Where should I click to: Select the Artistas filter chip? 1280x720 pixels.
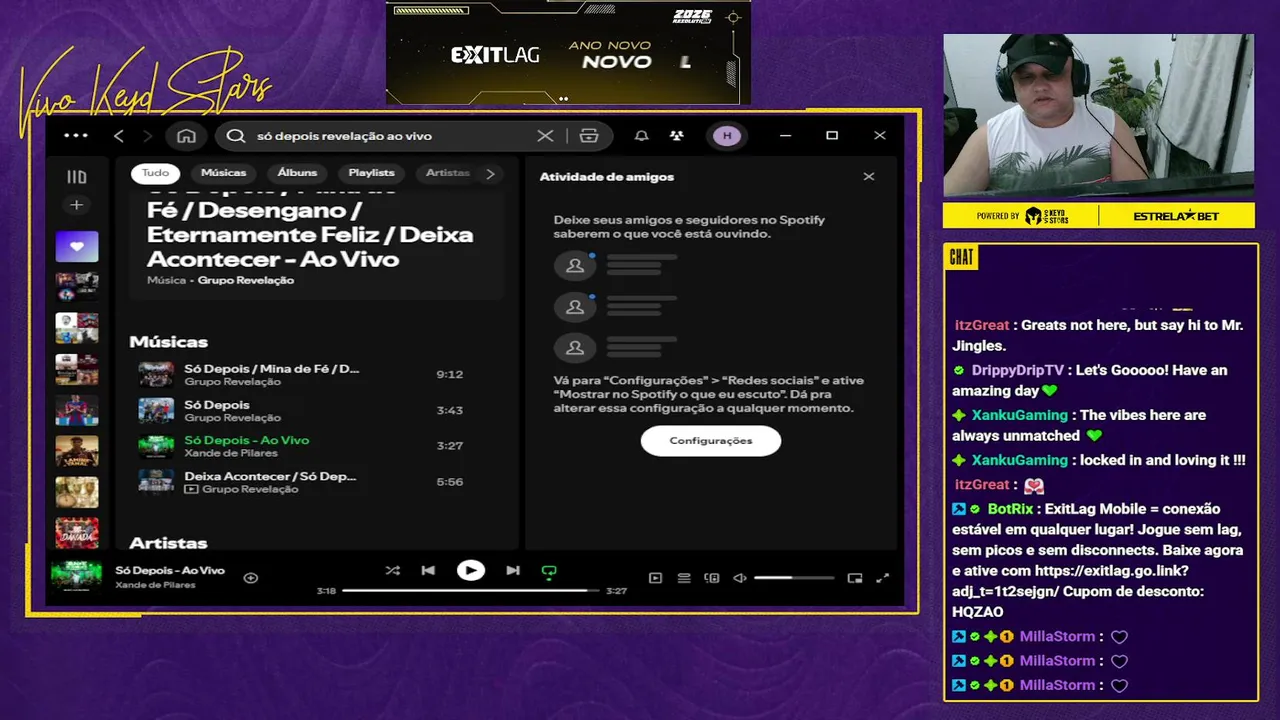coord(447,173)
